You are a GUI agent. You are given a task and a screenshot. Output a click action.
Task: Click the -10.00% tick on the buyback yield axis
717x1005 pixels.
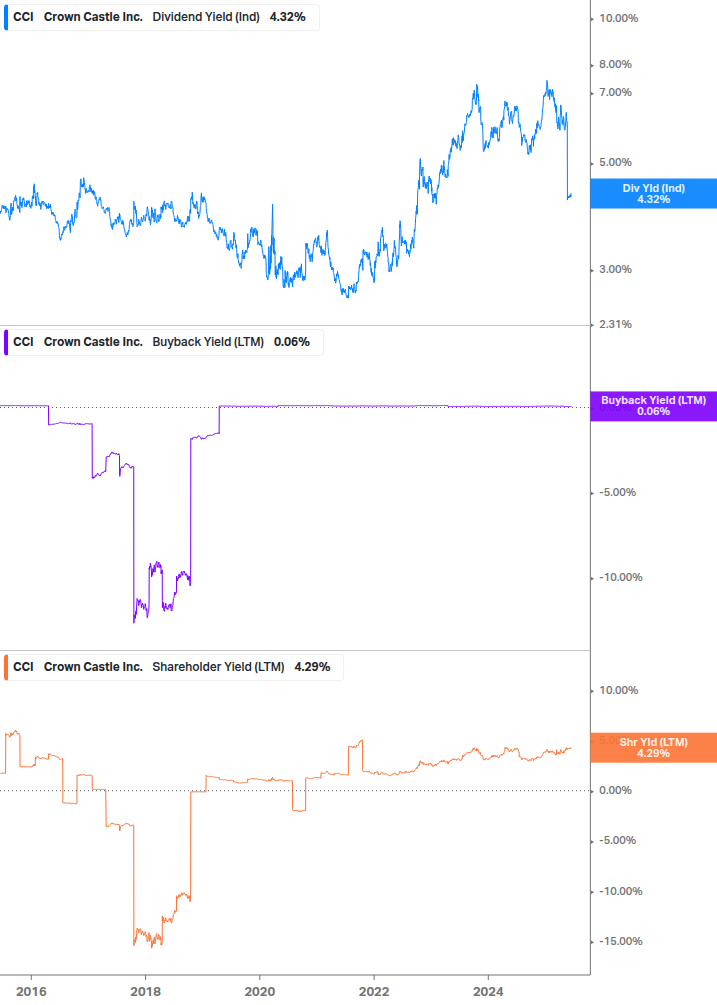point(621,577)
